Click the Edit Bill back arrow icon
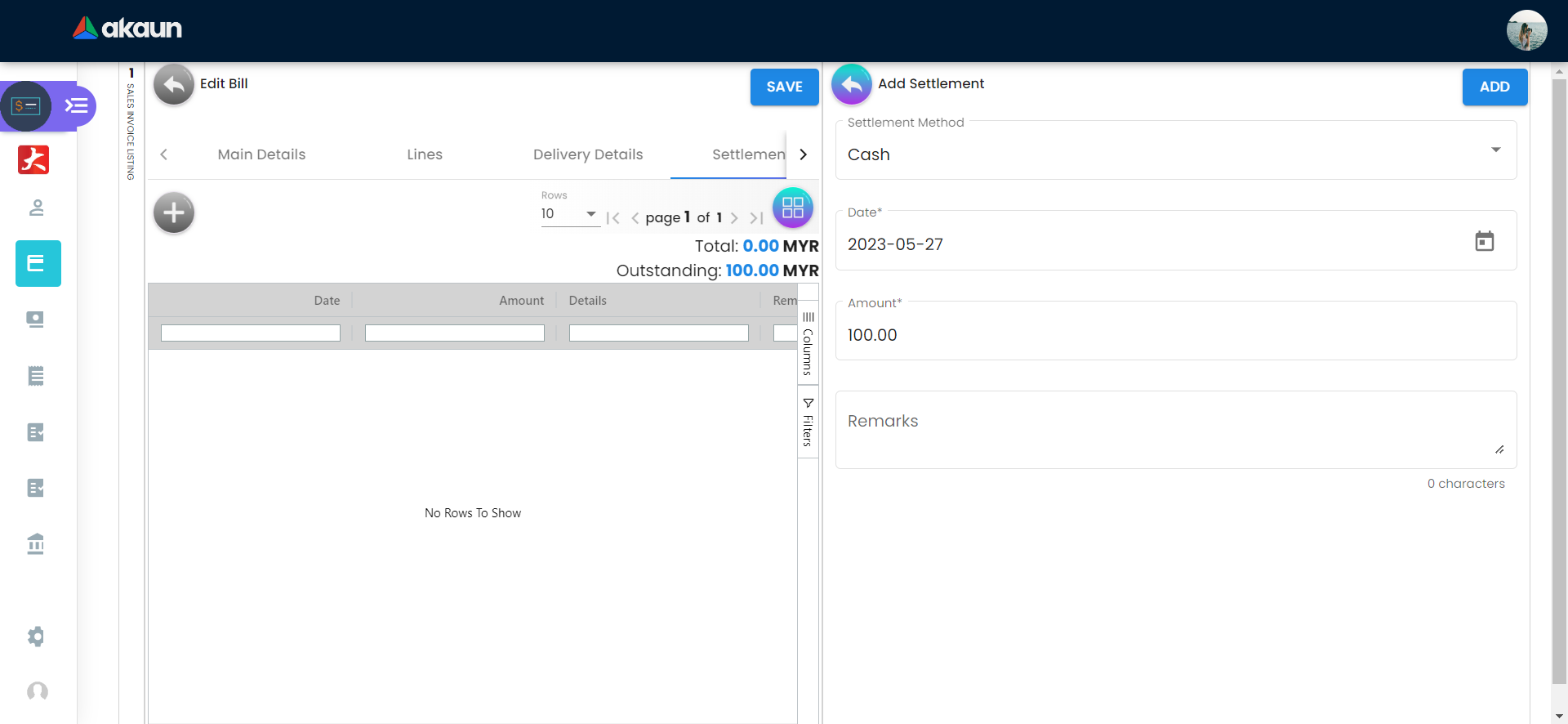This screenshot has width=1568, height=724. tap(173, 84)
